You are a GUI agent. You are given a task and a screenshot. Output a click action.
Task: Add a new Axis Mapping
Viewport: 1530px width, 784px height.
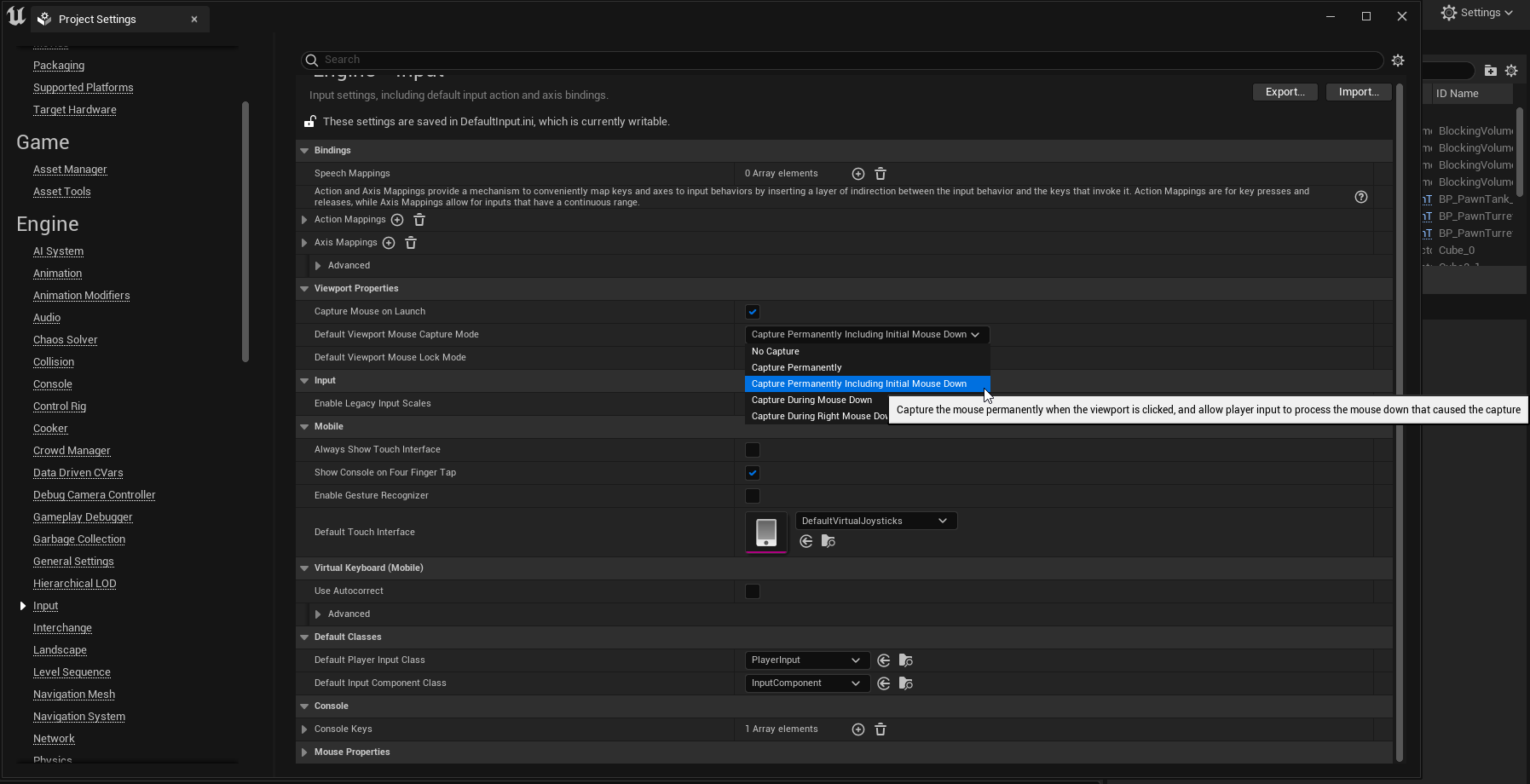(x=389, y=243)
